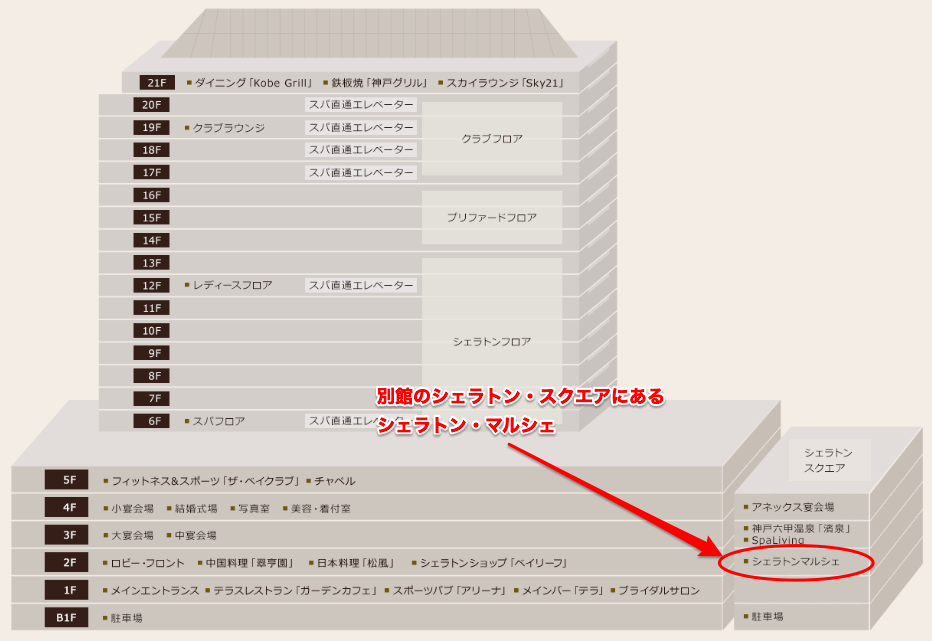The image size is (932, 641).
Task: Click 神戸六甲温泉「濱泉」 in the annex
Action: (x=801, y=528)
